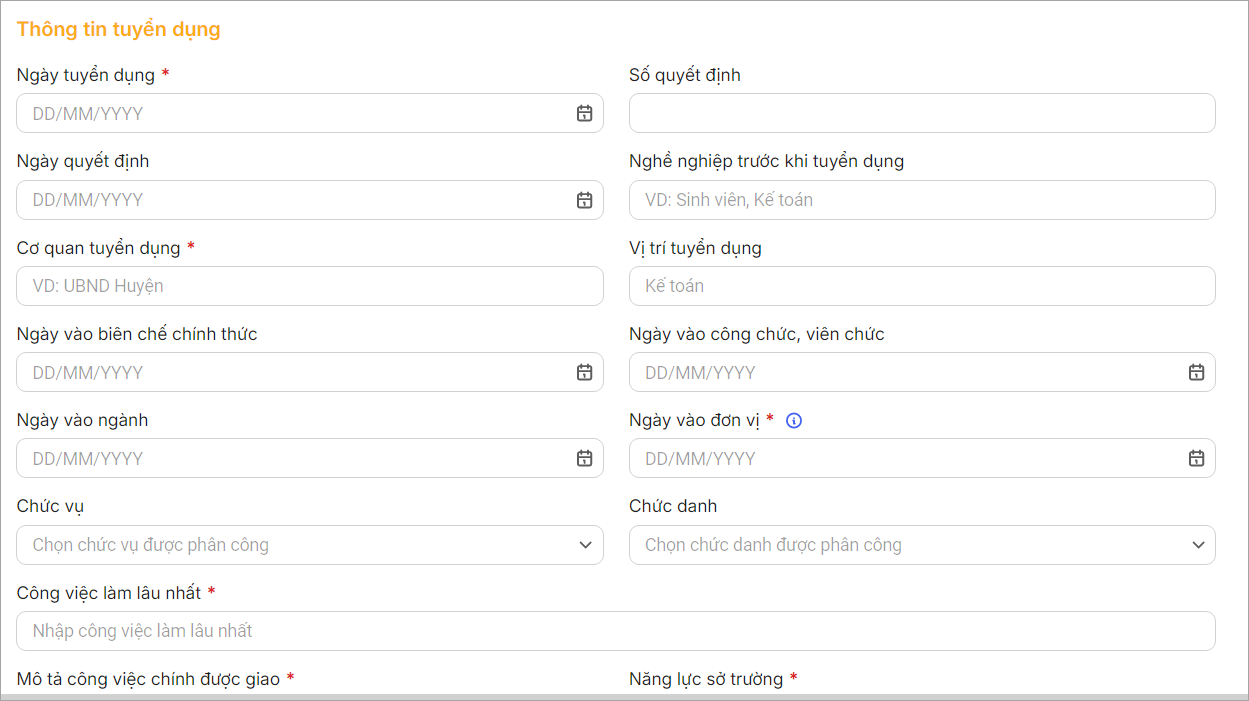The image size is (1249, 701).
Task: Click the Cơ quan tuyển dụng text box
Action: pyautogui.click(x=309, y=286)
